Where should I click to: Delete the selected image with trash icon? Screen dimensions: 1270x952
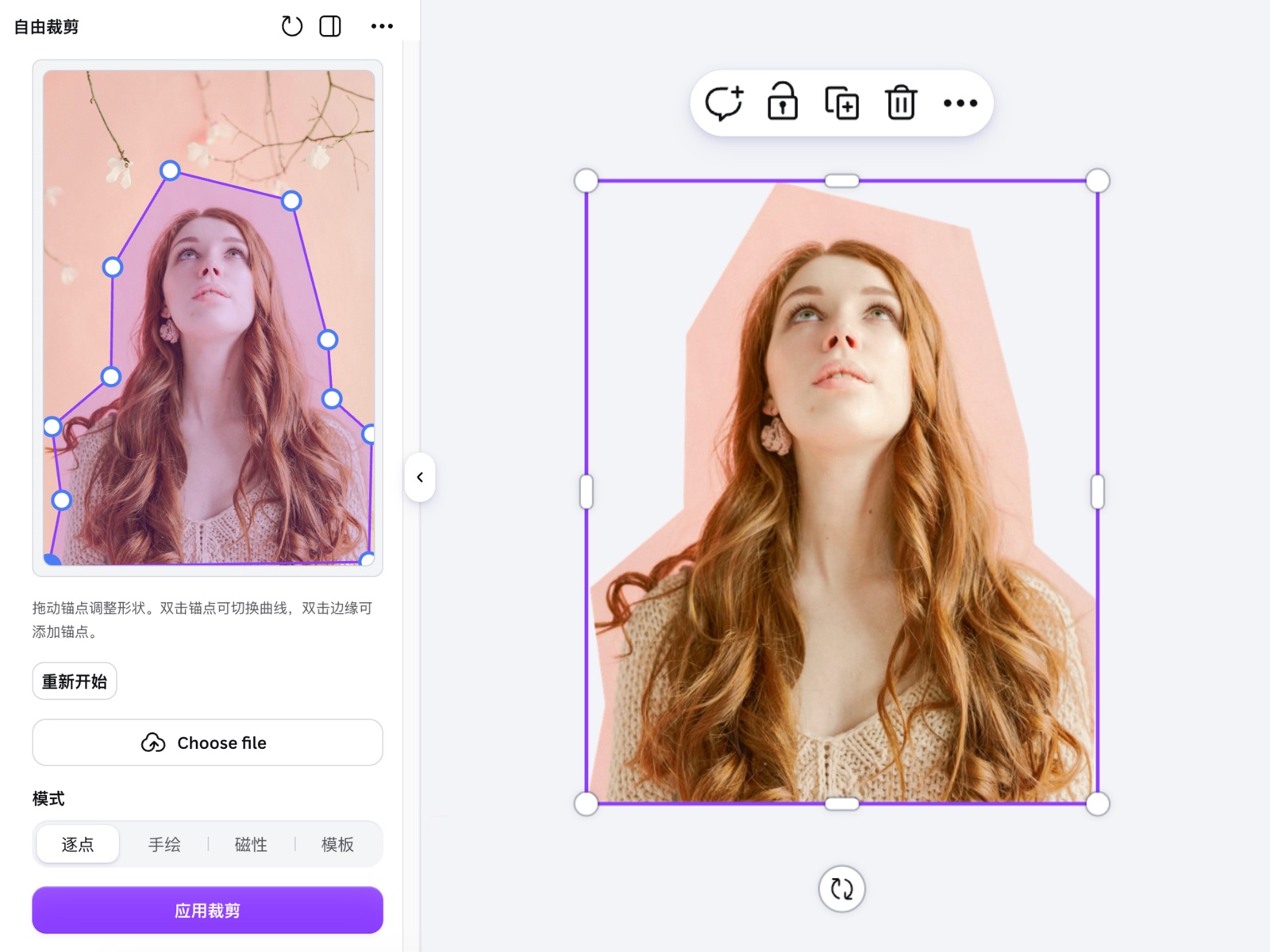(x=901, y=102)
